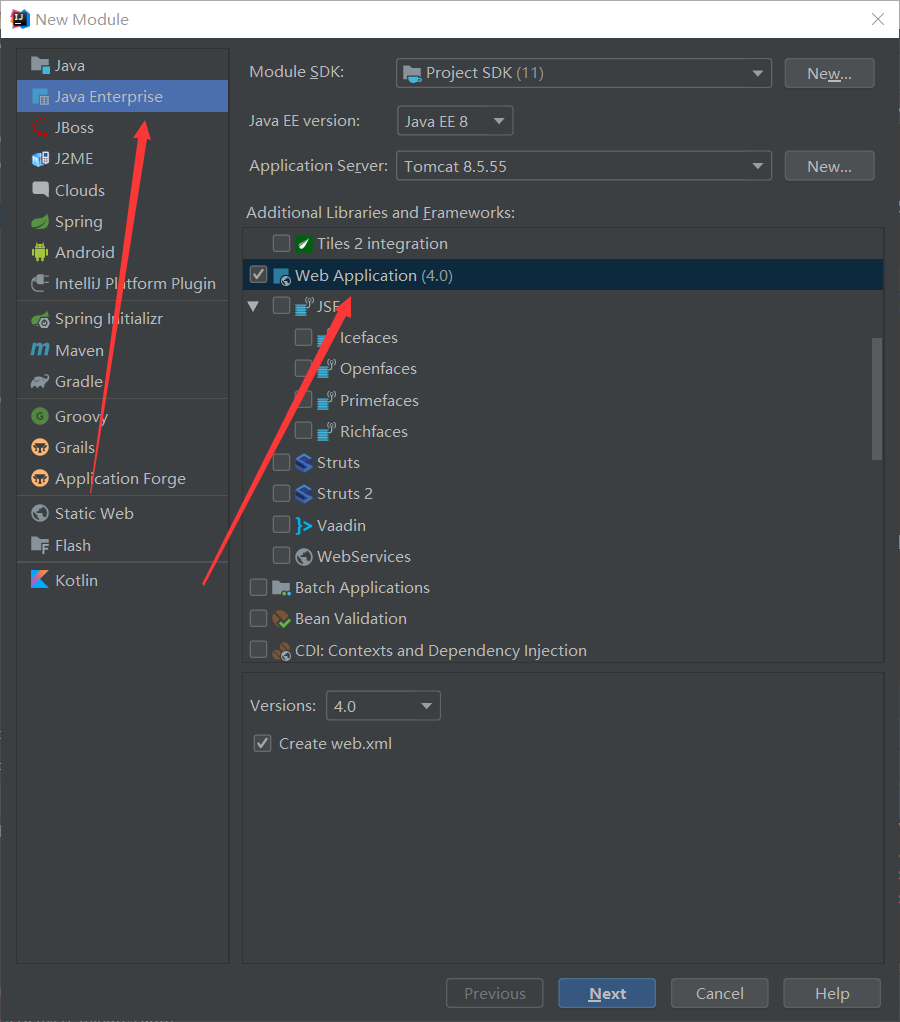Open the Java EE version dropdown
The image size is (900, 1022).
455,121
